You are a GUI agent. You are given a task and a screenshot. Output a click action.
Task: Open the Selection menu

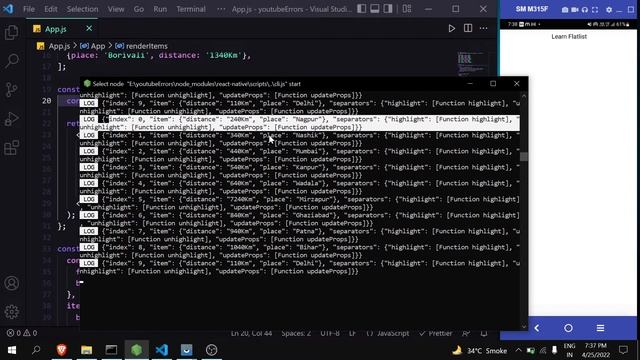(x=82, y=9)
